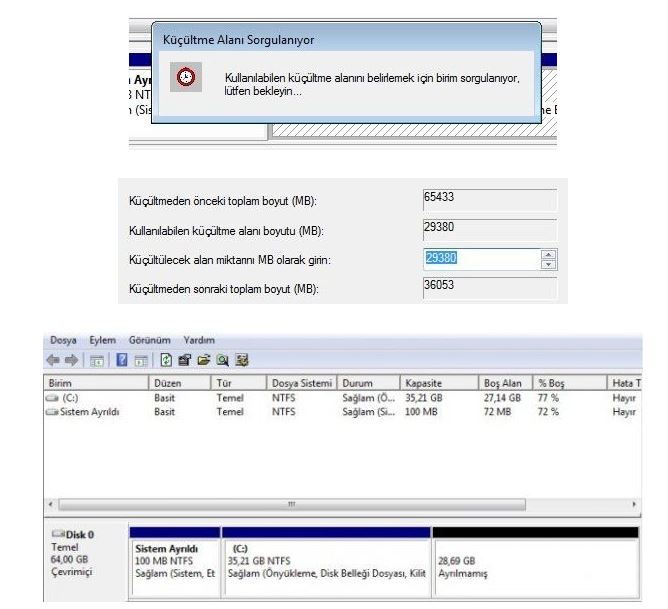Click the Forward arrow toolbar icon

click(70, 360)
